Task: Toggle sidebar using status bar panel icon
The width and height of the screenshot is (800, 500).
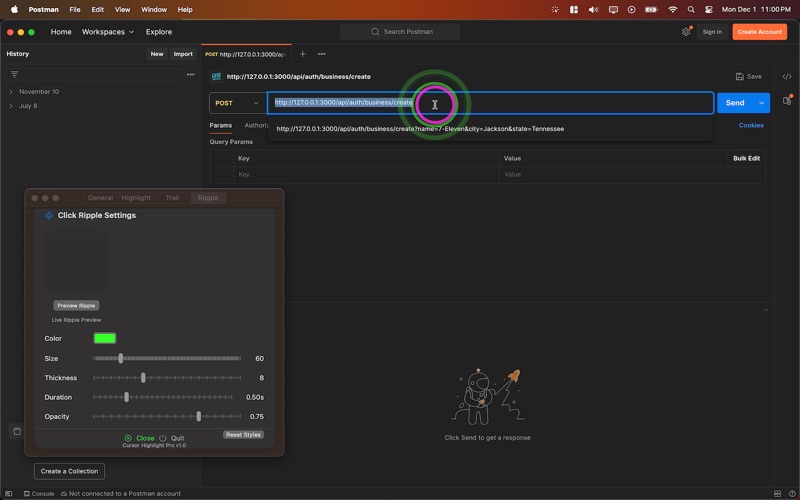Action: [x=9, y=493]
